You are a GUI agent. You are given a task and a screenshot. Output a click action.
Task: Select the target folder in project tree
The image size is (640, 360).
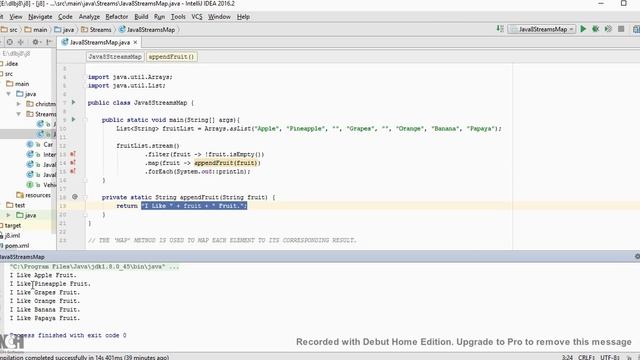(x=11, y=225)
